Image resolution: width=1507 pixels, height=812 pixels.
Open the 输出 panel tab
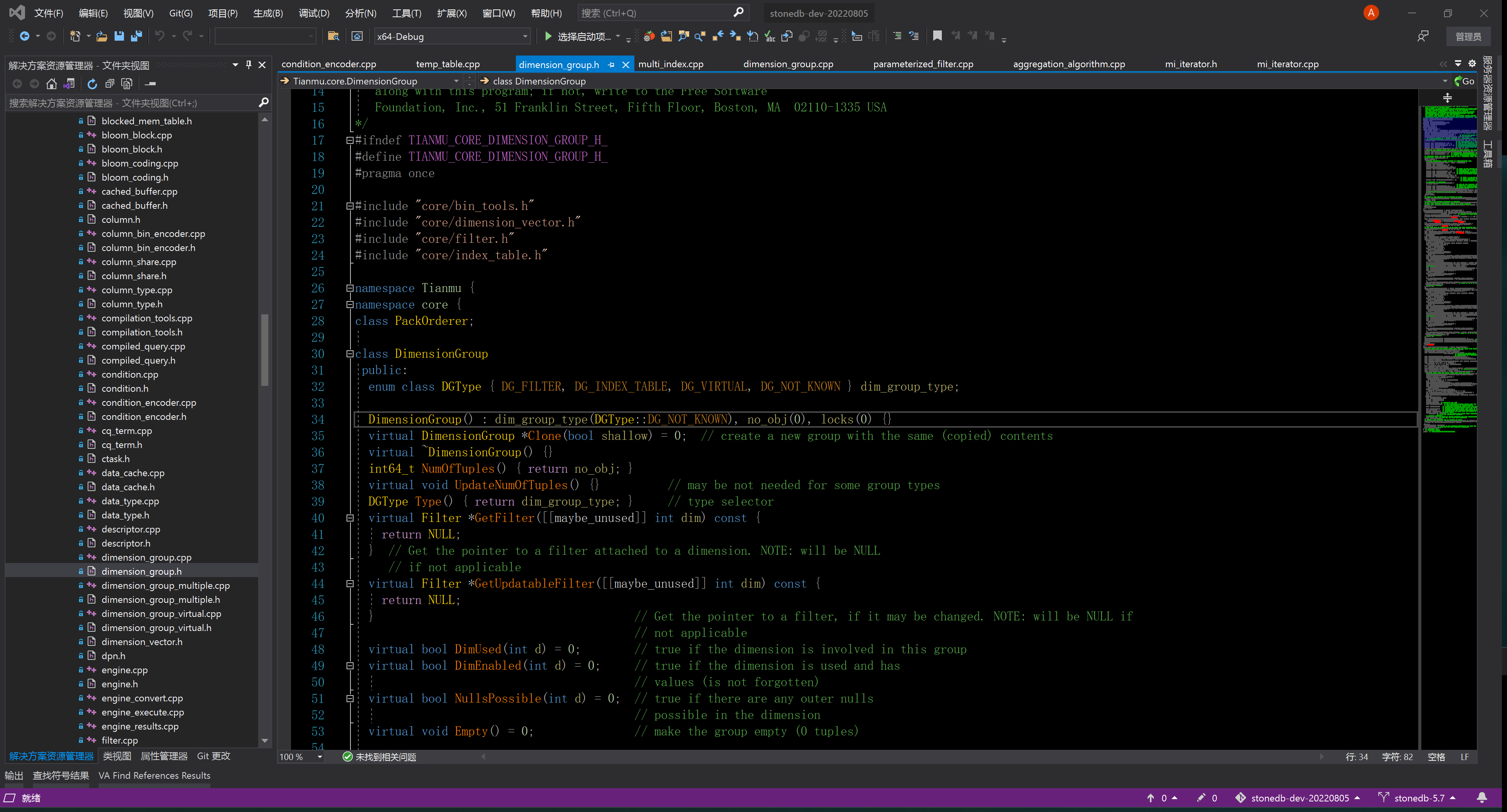(x=14, y=776)
